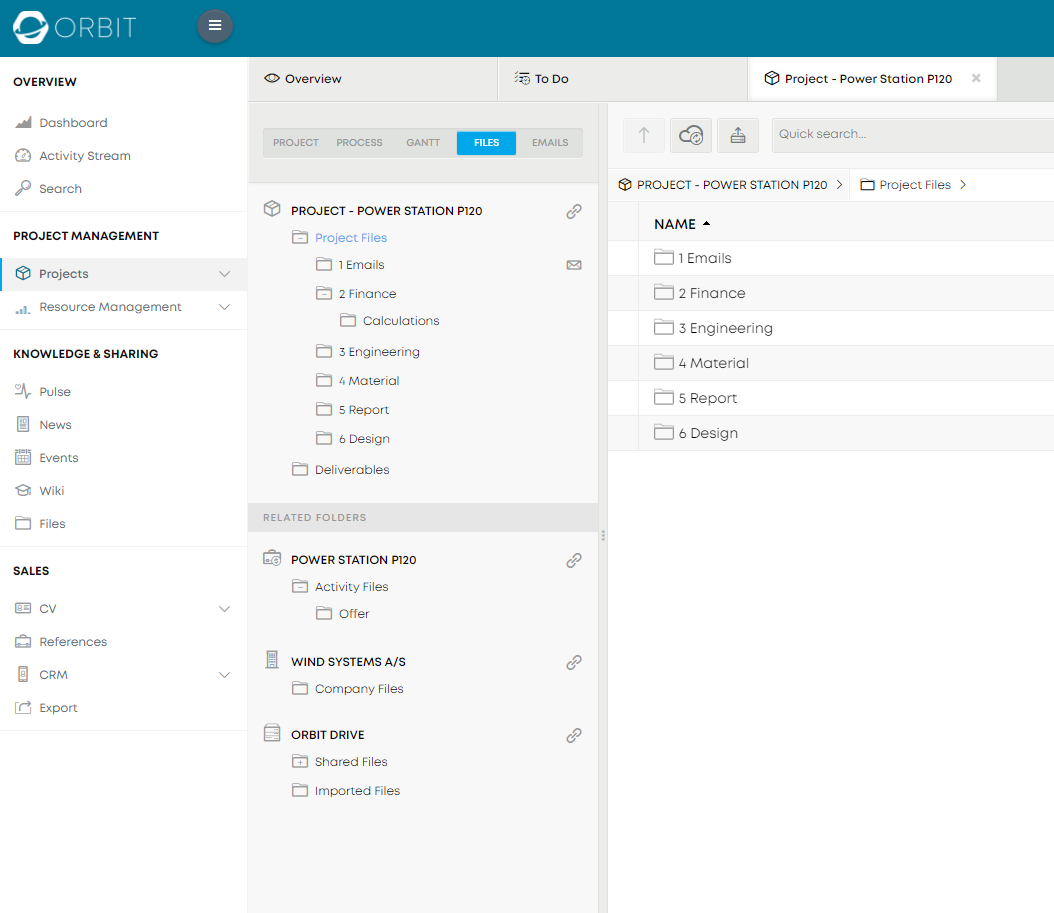Expand the CRM sidebar section
This screenshot has height=913, width=1054.
(224, 674)
